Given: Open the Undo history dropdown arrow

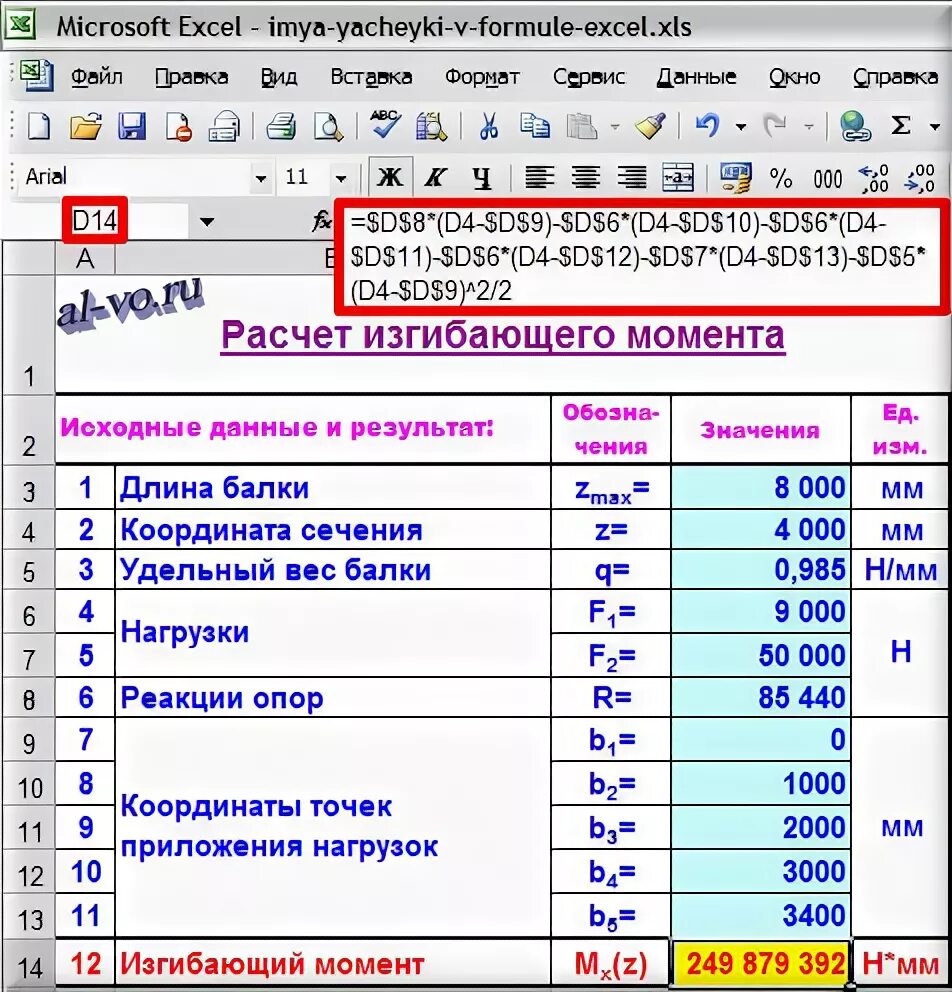Looking at the screenshot, I should tap(741, 127).
